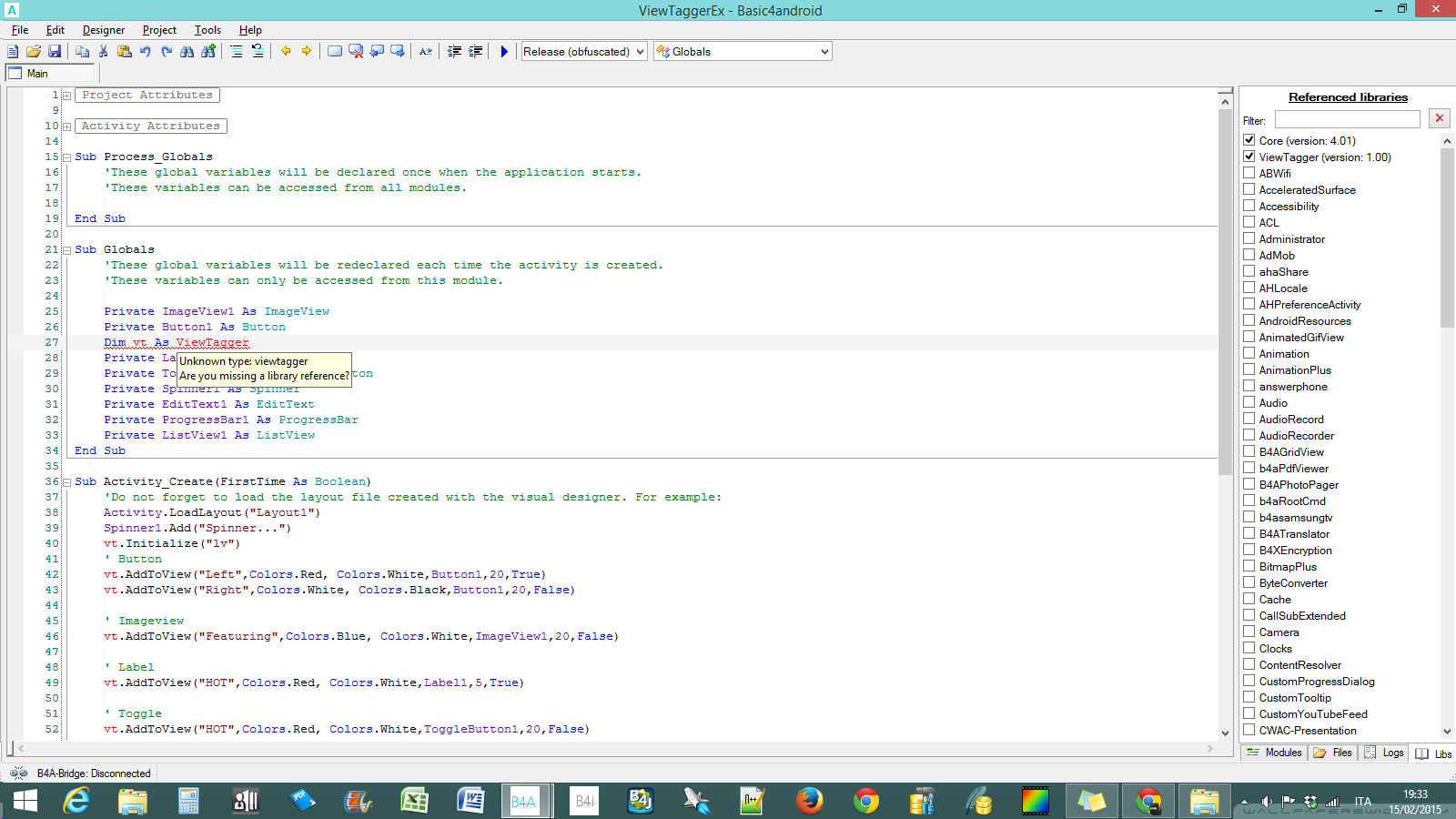Collapse Sub Globals block
Screen dimensions: 1456x819
(67, 250)
